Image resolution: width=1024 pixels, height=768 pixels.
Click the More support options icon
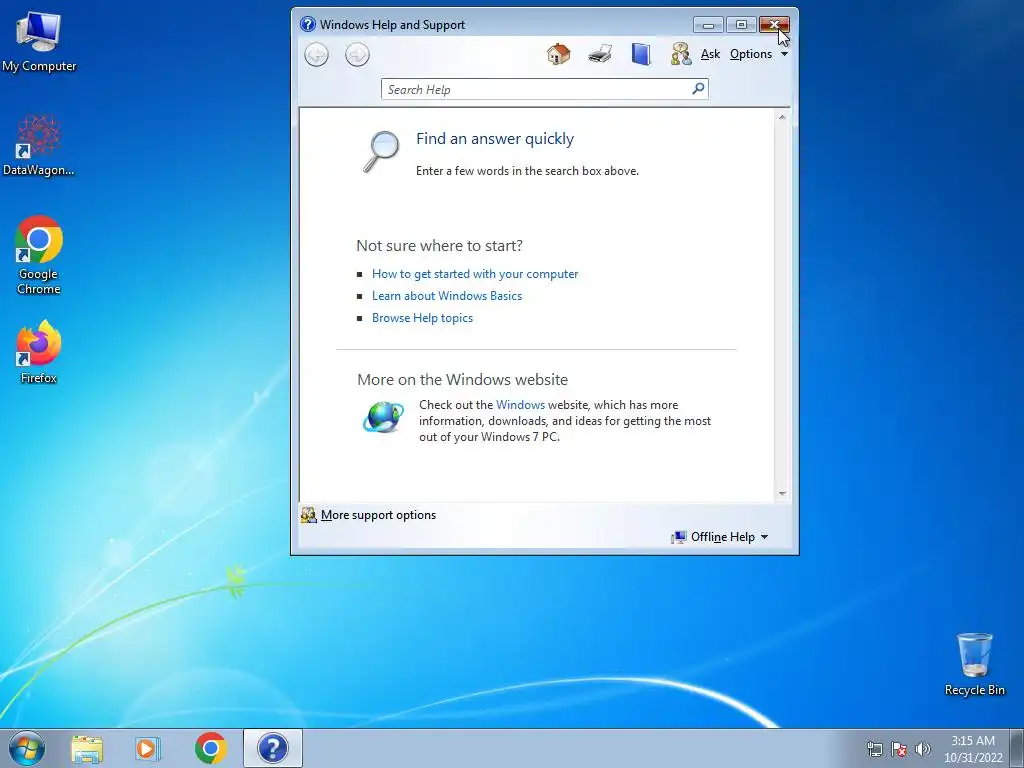point(308,515)
